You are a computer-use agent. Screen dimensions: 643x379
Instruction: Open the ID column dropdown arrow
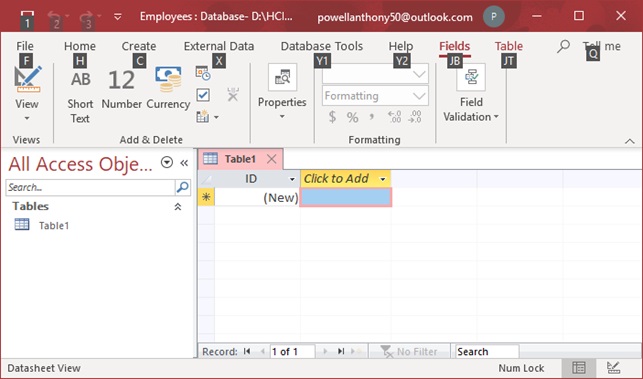click(292, 179)
